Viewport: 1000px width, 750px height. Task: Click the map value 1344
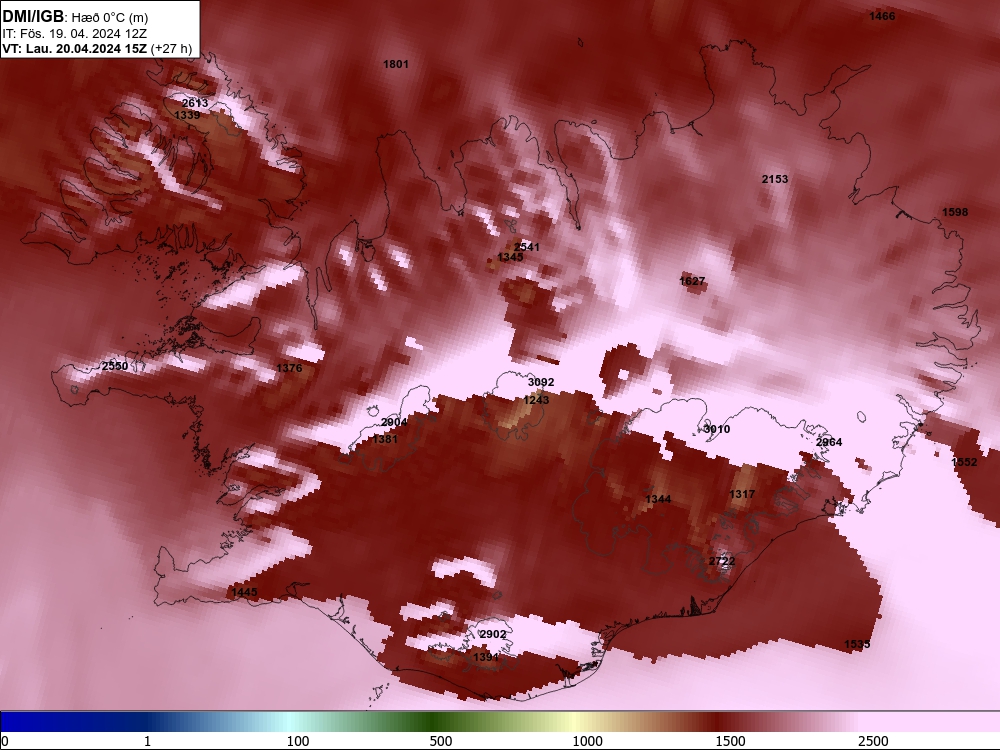coord(658,499)
